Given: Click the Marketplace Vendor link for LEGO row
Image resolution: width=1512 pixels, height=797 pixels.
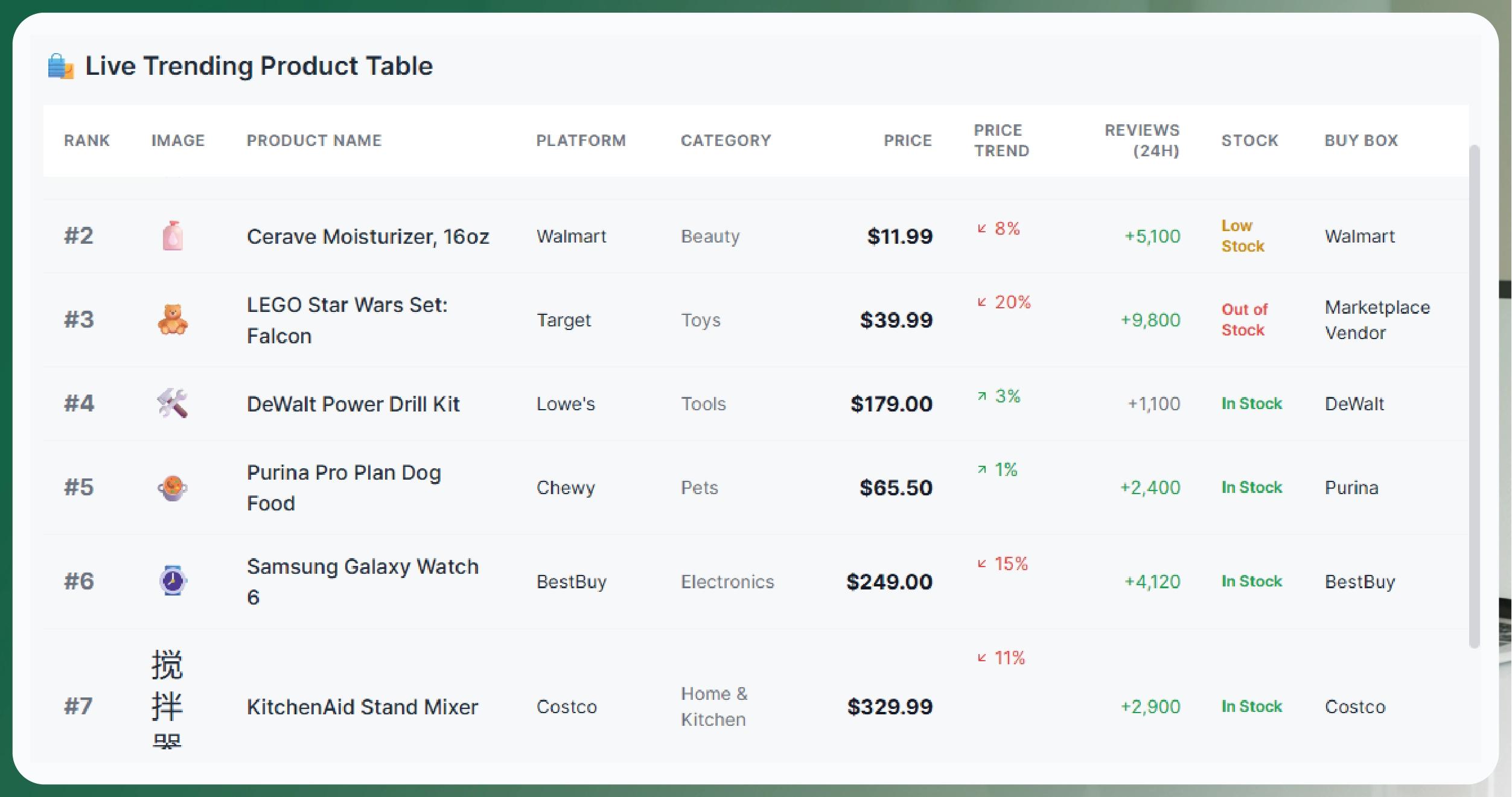Looking at the screenshot, I should [x=1377, y=320].
